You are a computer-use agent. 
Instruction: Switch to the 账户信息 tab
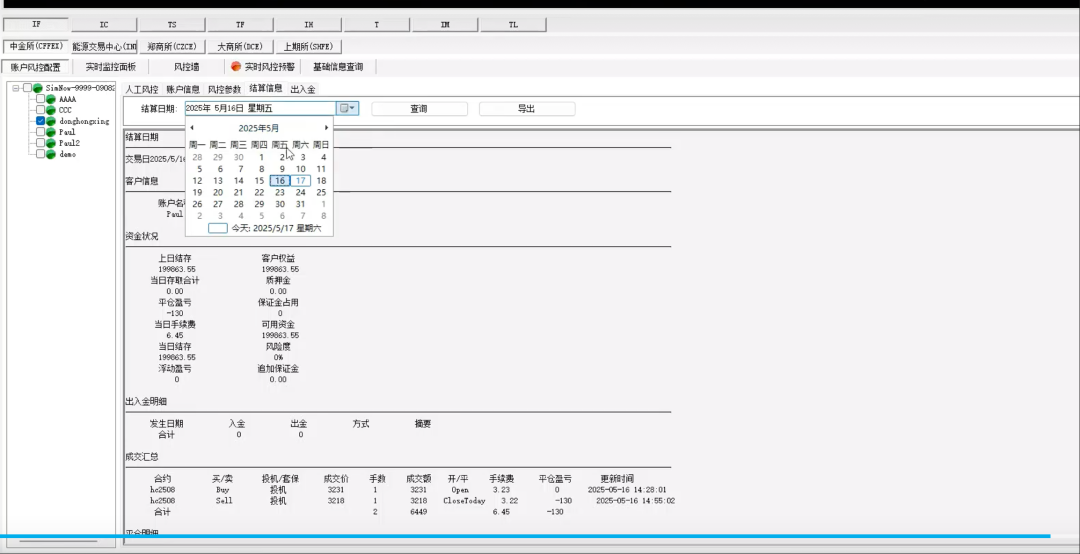coord(183,89)
